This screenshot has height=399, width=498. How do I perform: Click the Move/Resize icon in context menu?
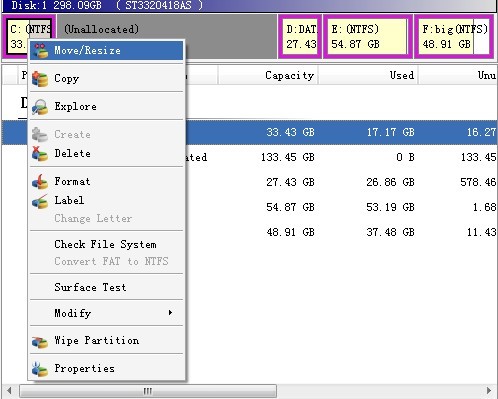pyautogui.click(x=40, y=51)
